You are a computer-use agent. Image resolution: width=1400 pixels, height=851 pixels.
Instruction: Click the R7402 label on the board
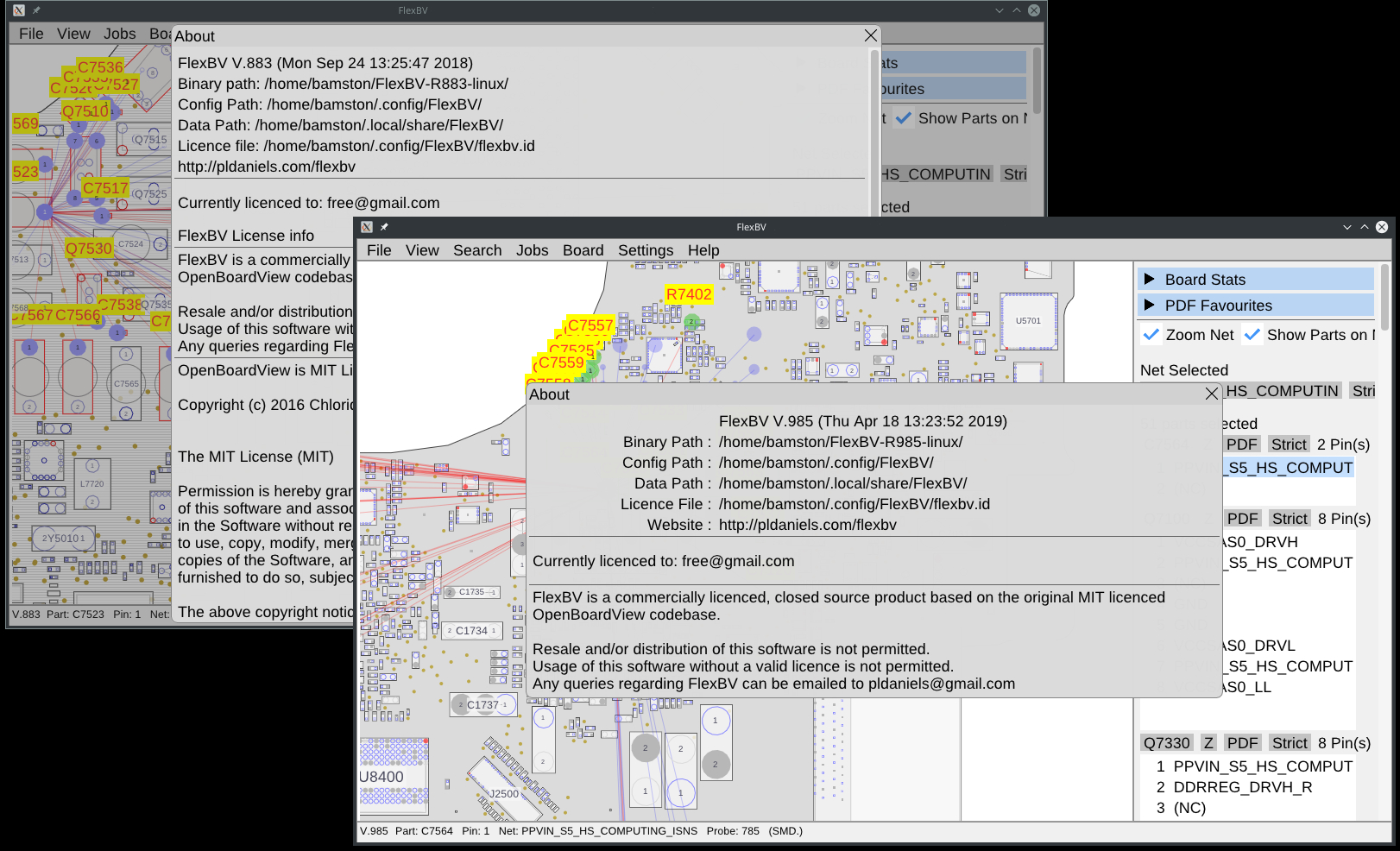point(689,294)
